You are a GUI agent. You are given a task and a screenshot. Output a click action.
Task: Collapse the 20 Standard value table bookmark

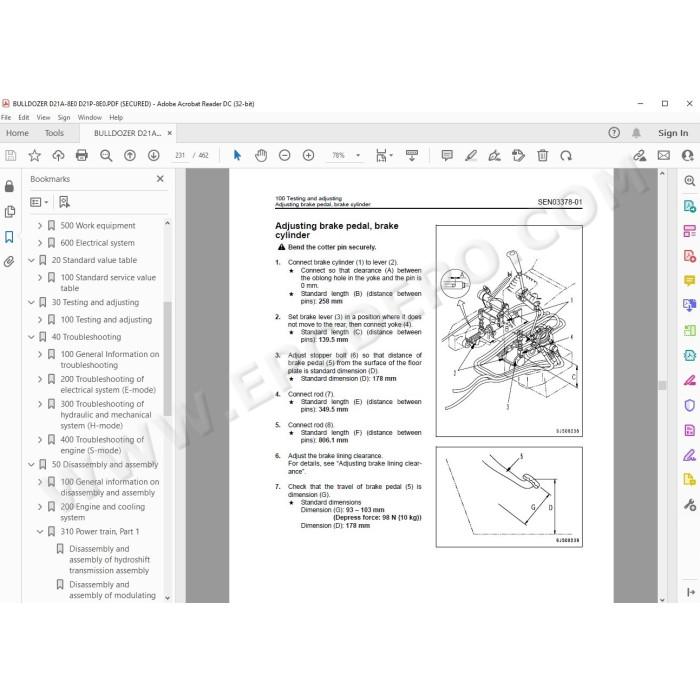click(x=31, y=260)
